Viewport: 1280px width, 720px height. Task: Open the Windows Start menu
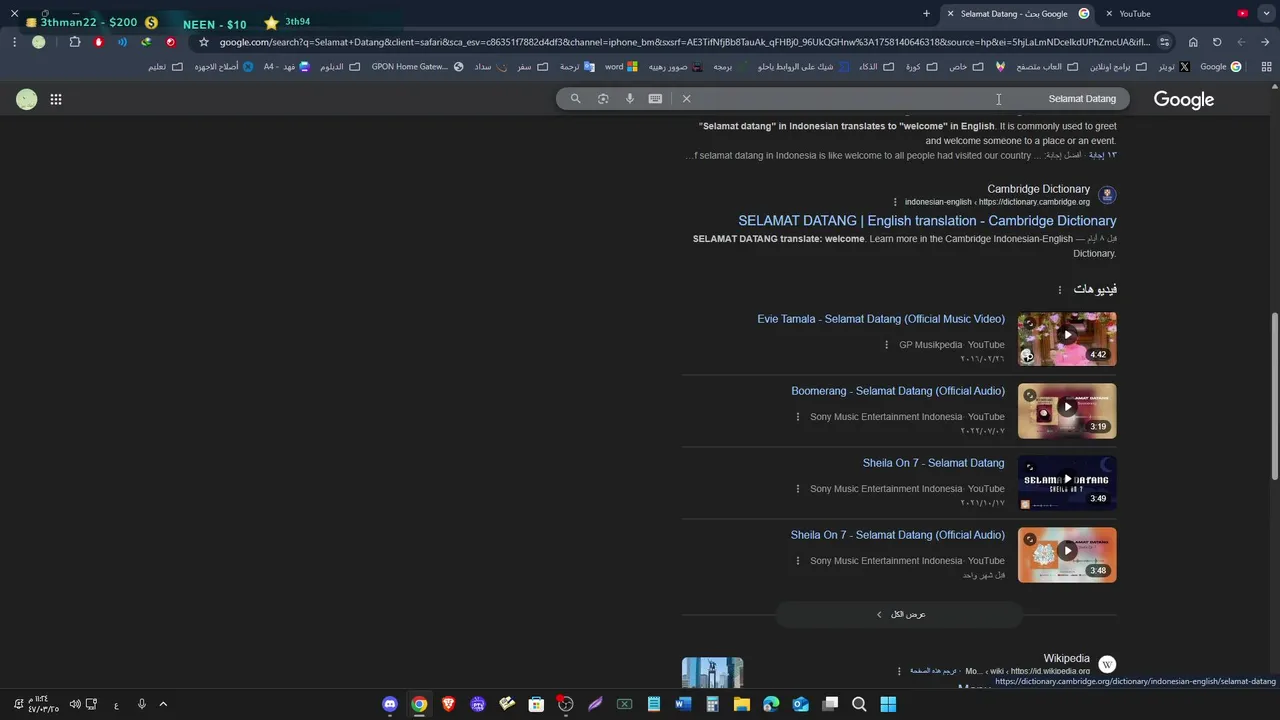click(x=888, y=704)
